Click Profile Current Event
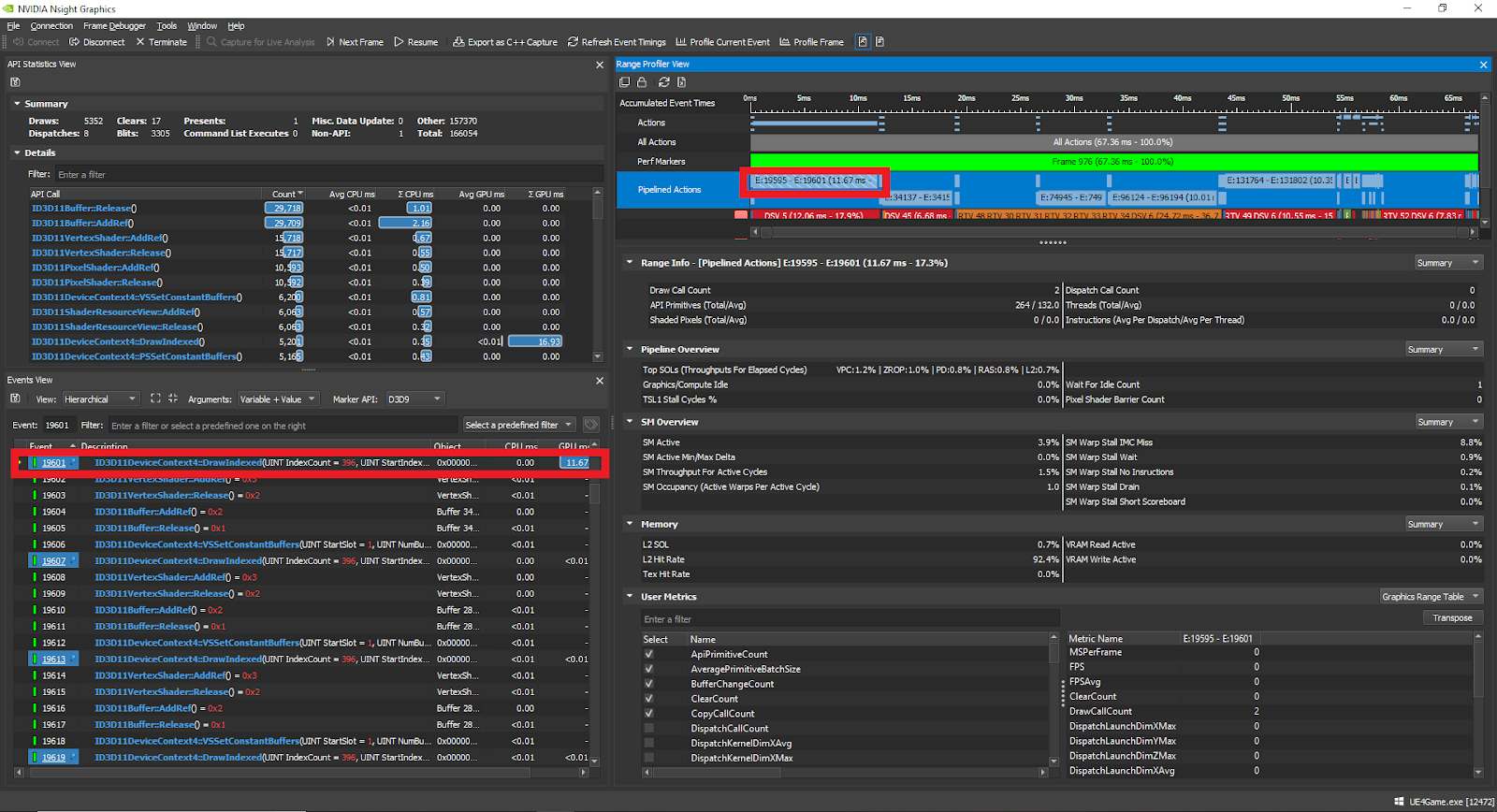 coord(722,42)
